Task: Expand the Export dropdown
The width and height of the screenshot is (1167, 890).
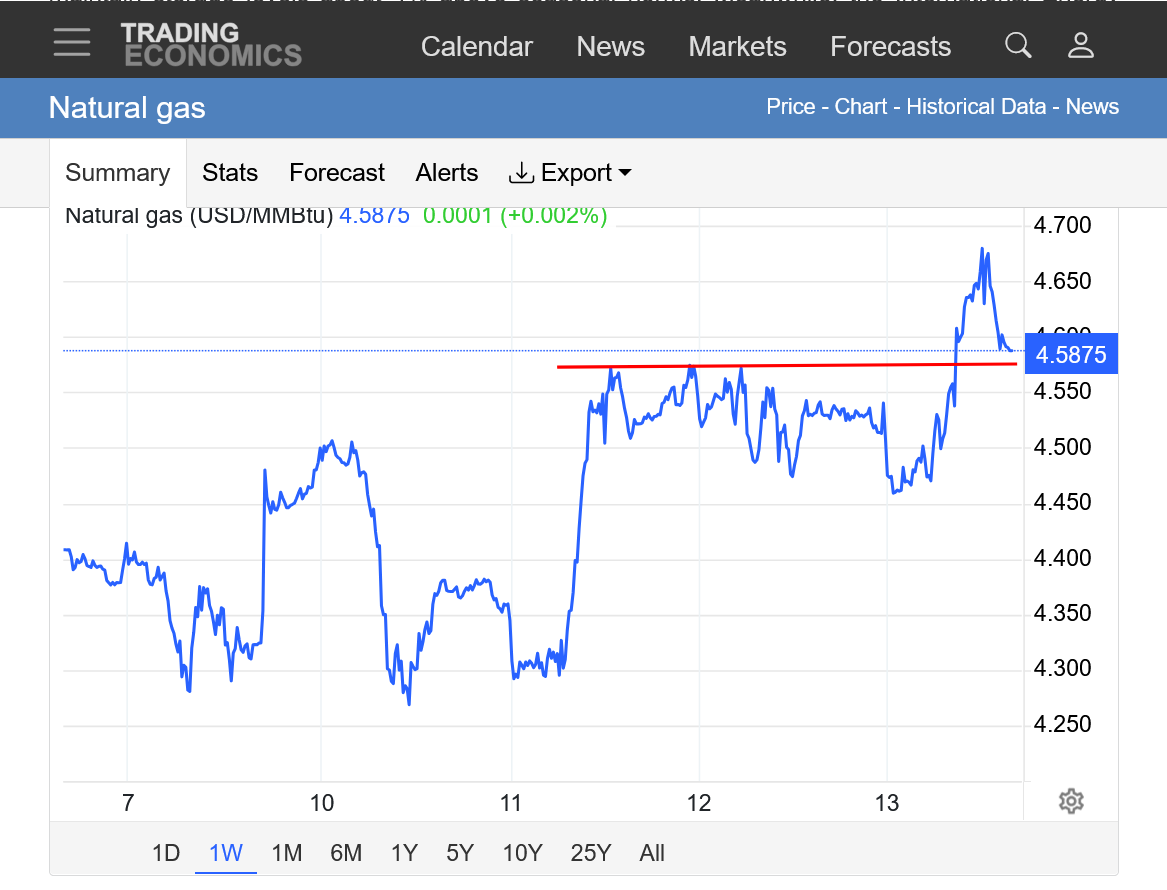Action: 571,173
